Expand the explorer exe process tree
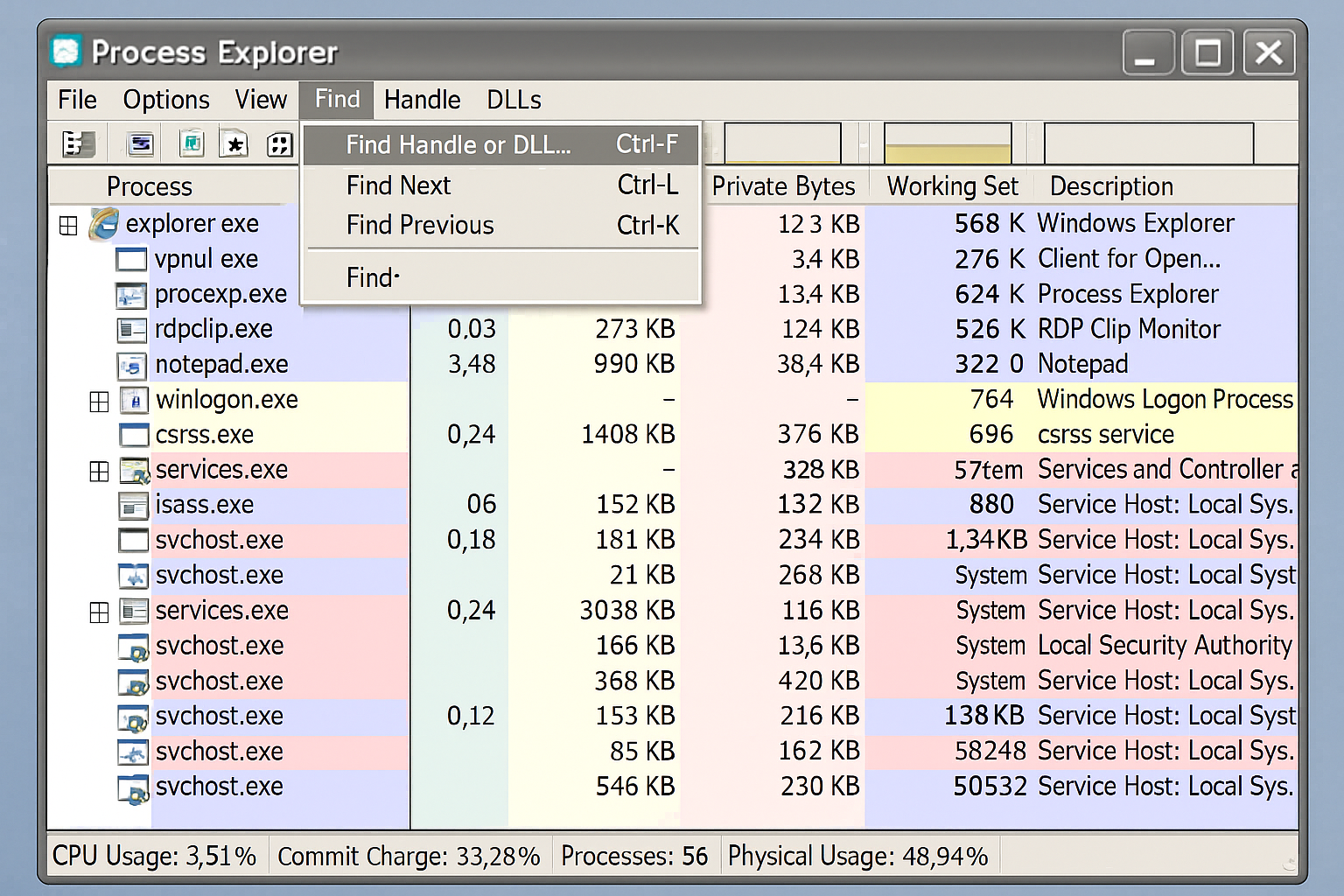Viewport: 1344px width, 896px height. click(x=68, y=226)
